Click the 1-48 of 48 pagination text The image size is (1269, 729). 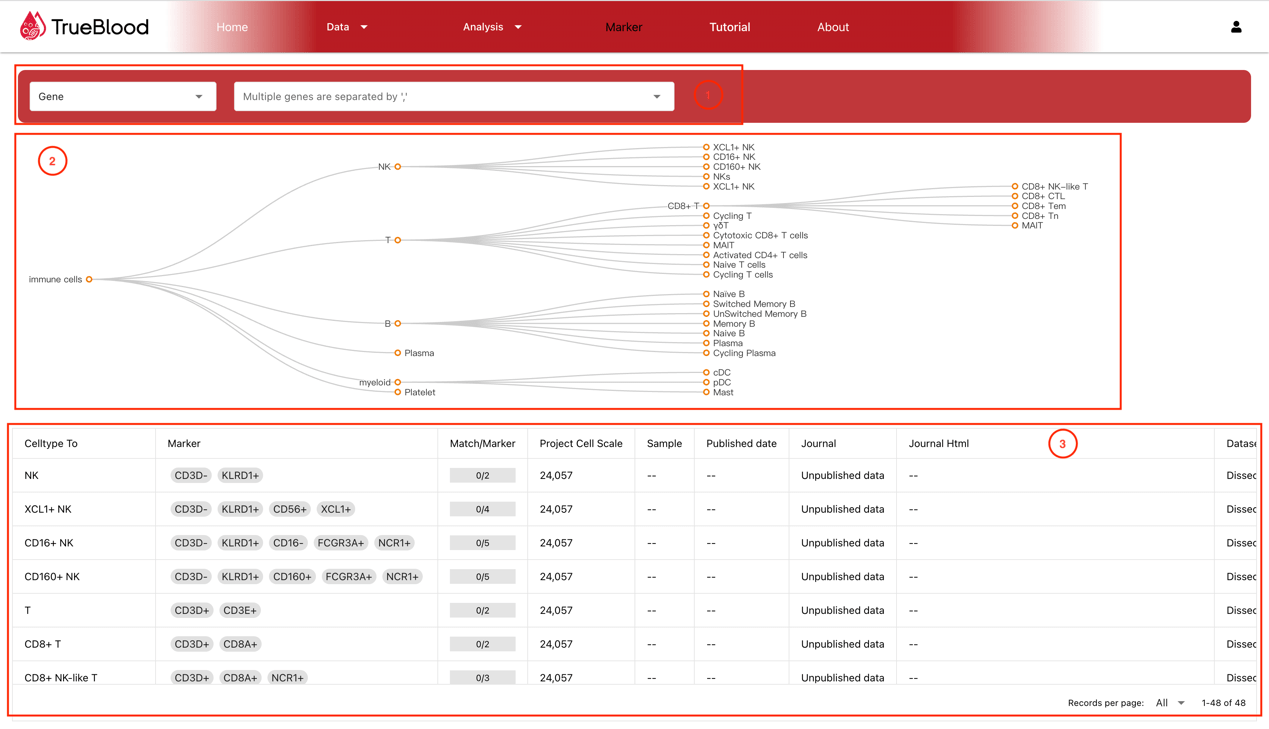[x=1223, y=703]
